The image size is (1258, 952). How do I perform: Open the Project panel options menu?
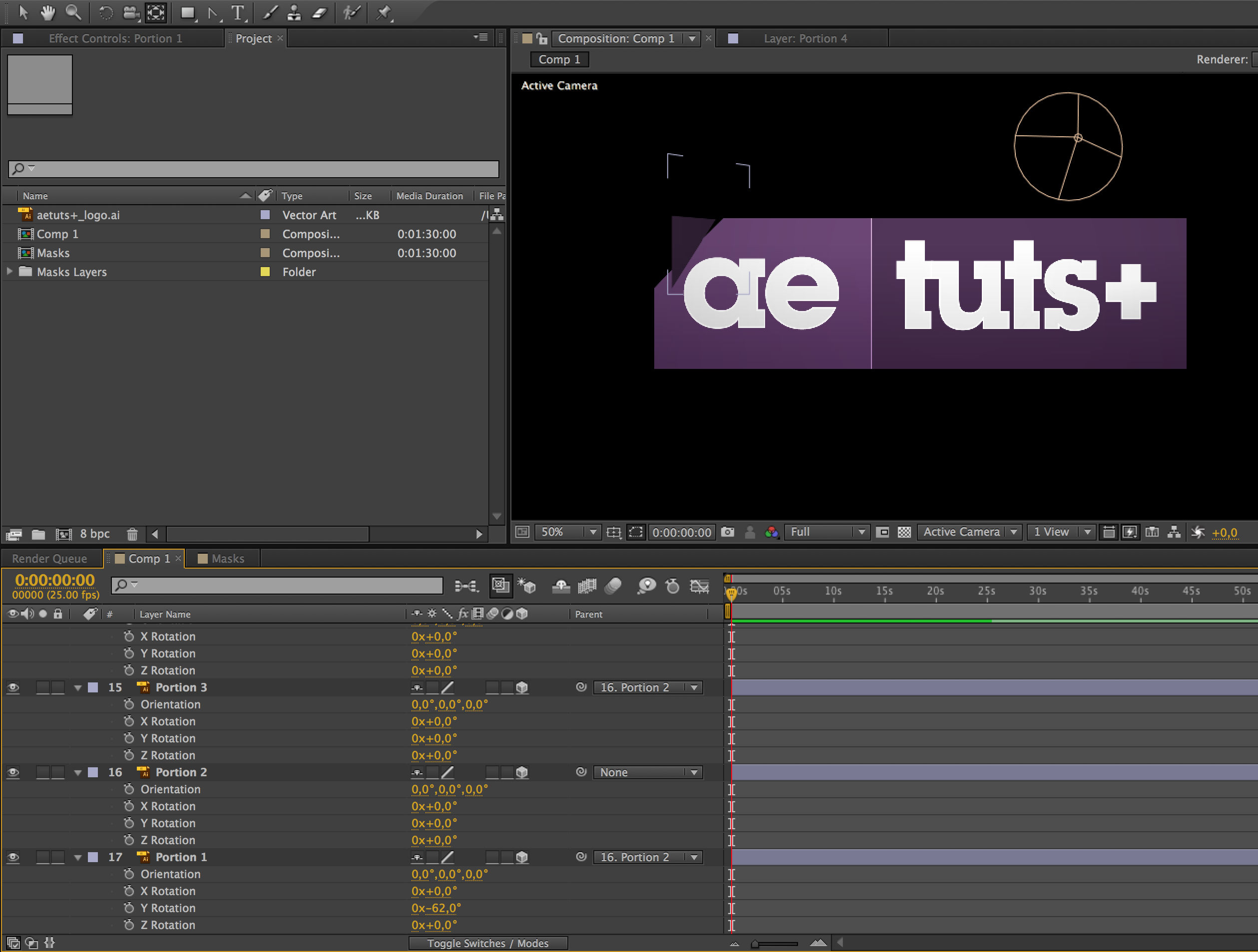point(481,37)
